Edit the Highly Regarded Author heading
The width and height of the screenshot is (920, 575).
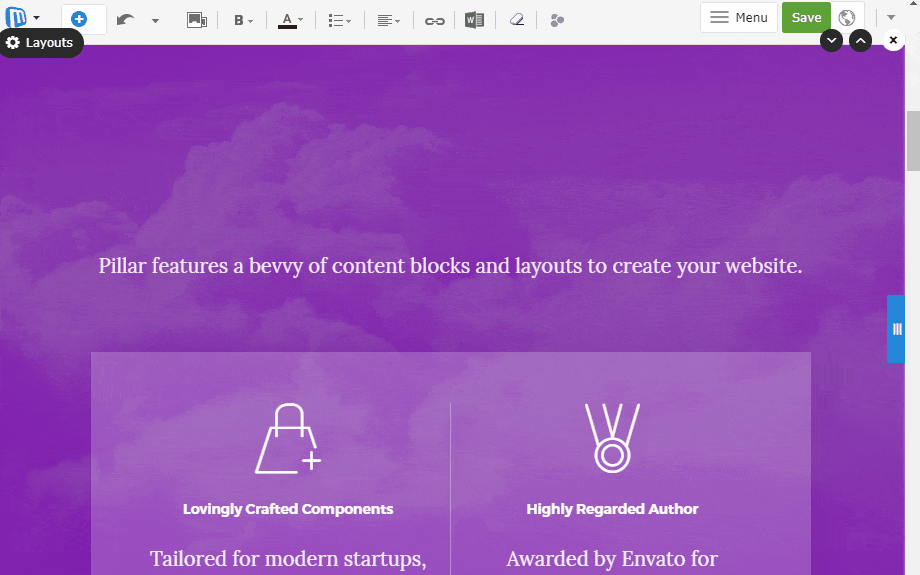coord(612,509)
